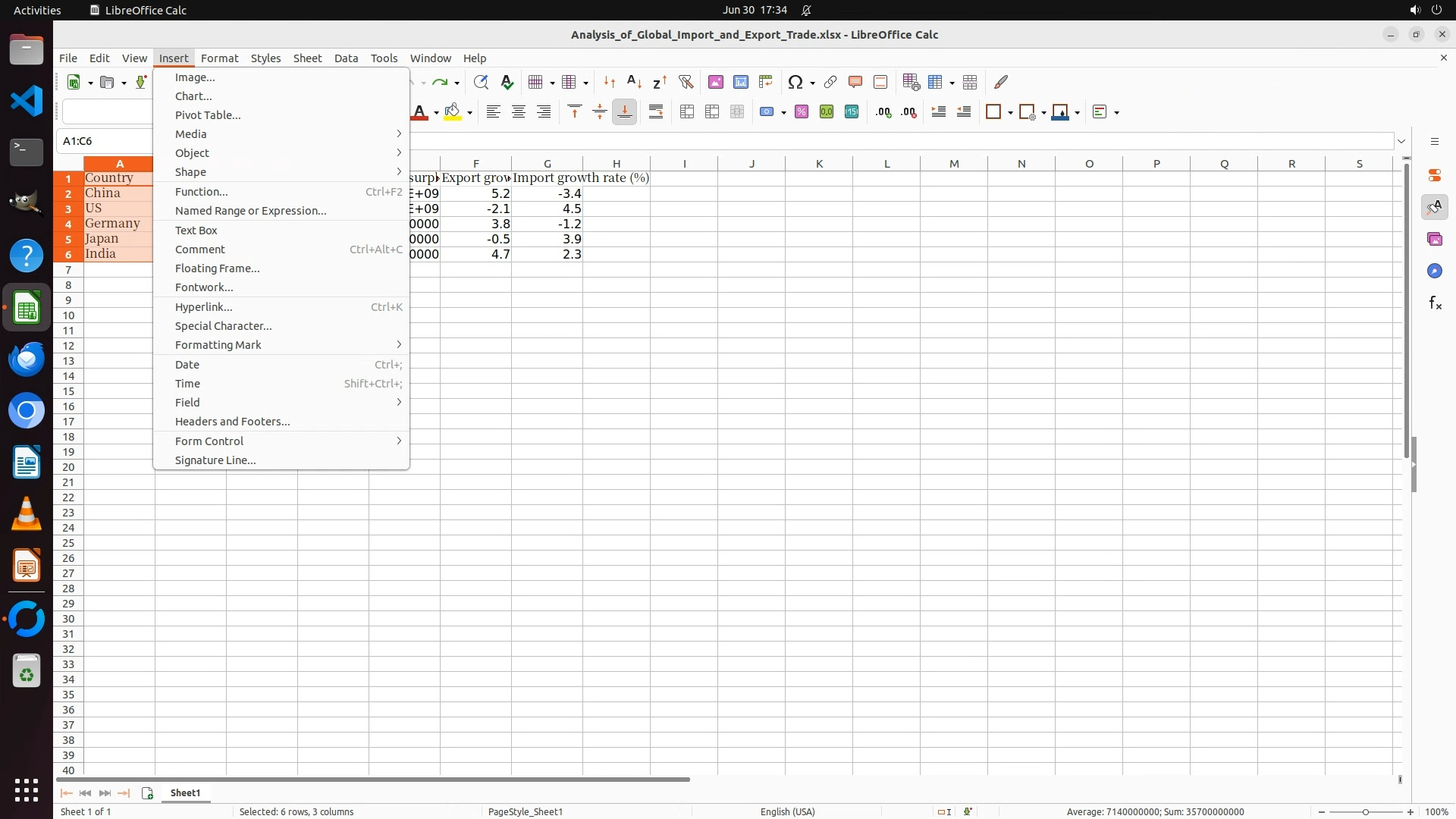
Task: Open Thunderbird from the Ubuntu dock
Action: (27, 359)
